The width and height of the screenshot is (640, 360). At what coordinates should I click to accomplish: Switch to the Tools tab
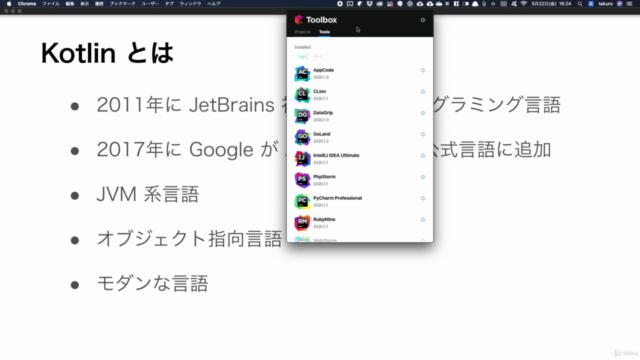pos(324,32)
